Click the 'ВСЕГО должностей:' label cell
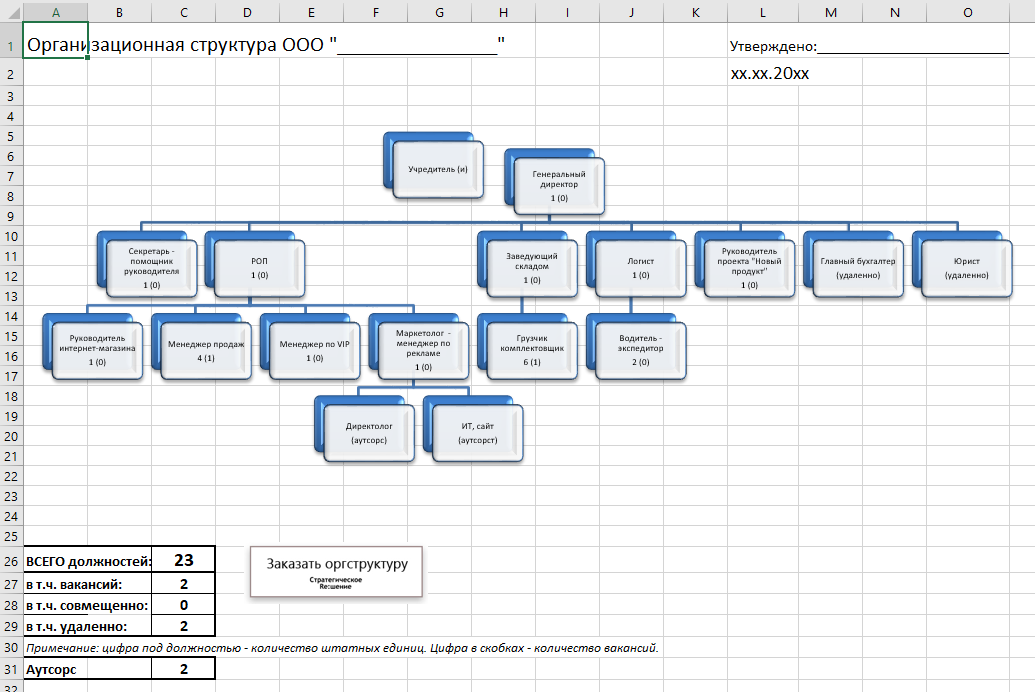The width and height of the screenshot is (1035, 692). point(88,561)
